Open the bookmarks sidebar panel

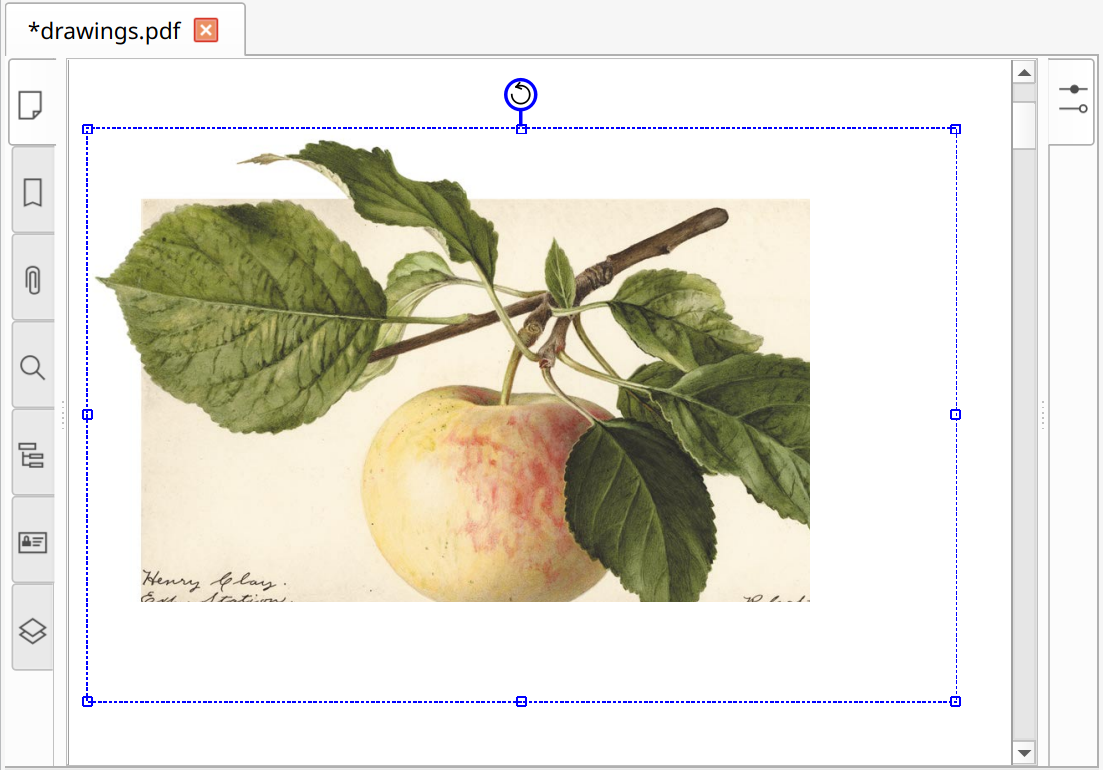click(32, 192)
